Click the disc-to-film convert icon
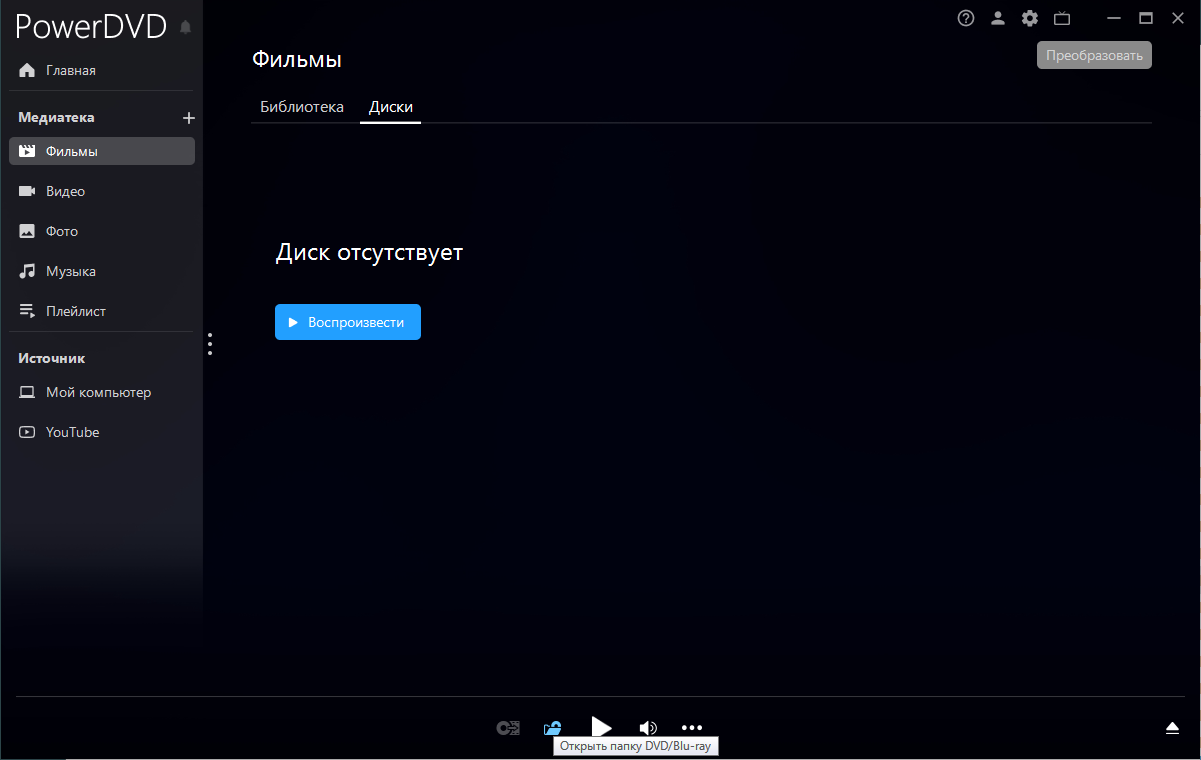Image resolution: width=1201 pixels, height=760 pixels. [508, 728]
